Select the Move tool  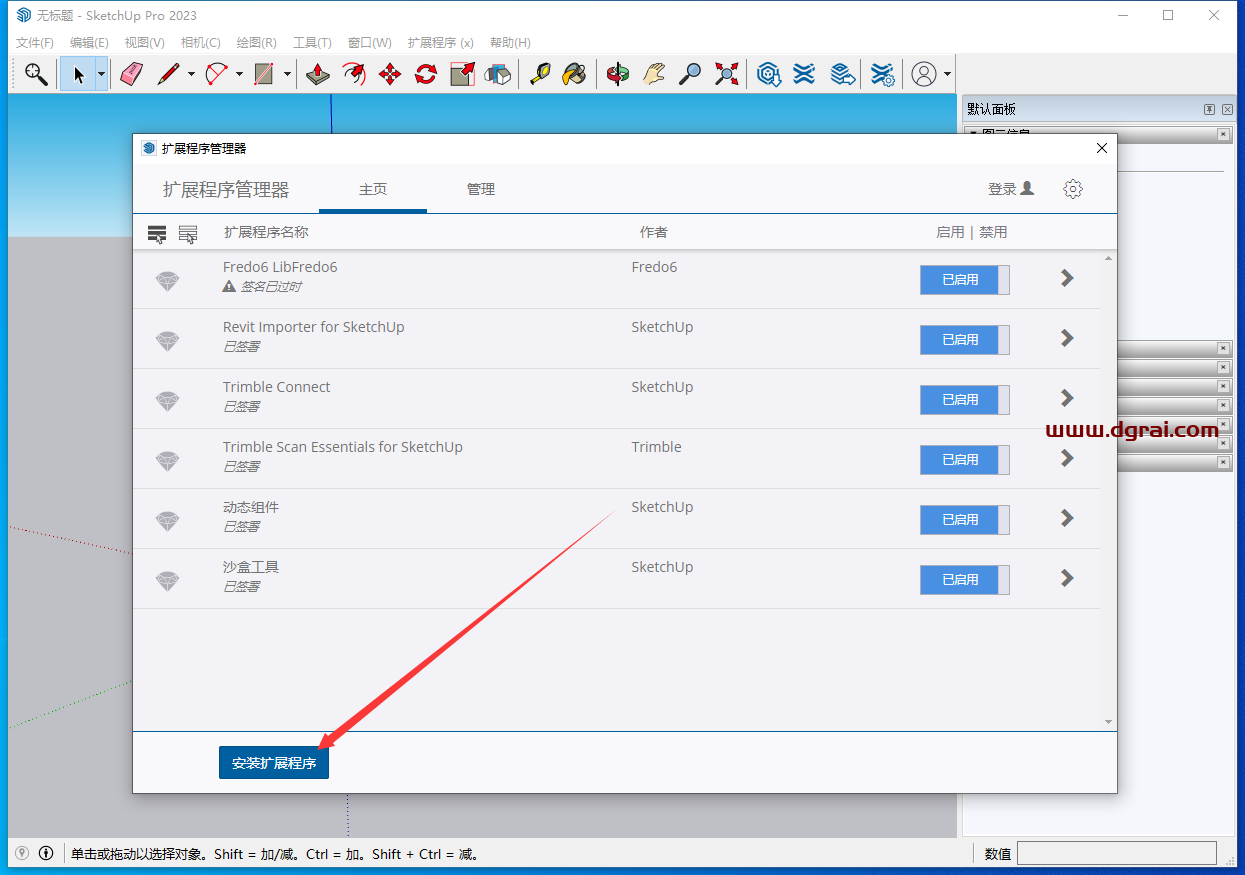[390, 74]
